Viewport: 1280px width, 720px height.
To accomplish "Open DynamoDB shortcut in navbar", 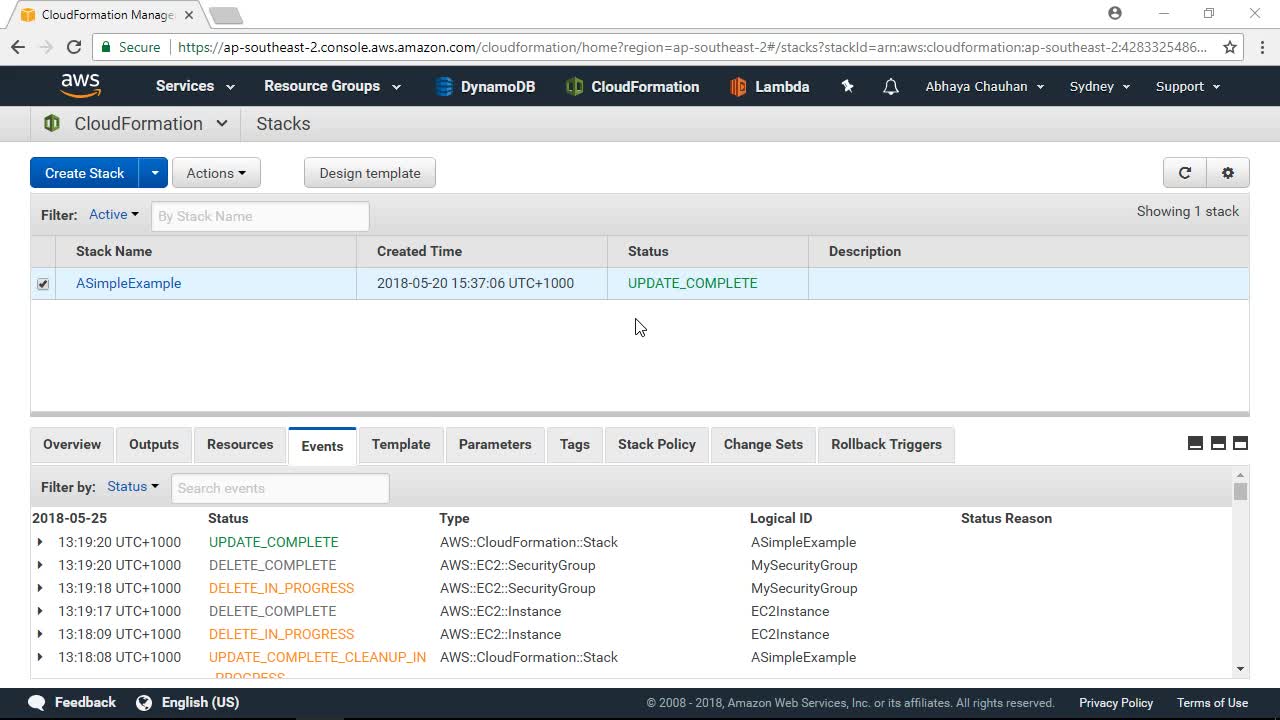I will [486, 87].
